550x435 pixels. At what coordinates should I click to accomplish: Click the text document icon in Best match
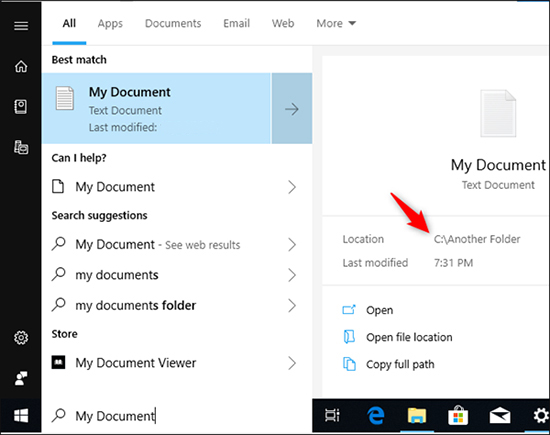tap(65, 98)
